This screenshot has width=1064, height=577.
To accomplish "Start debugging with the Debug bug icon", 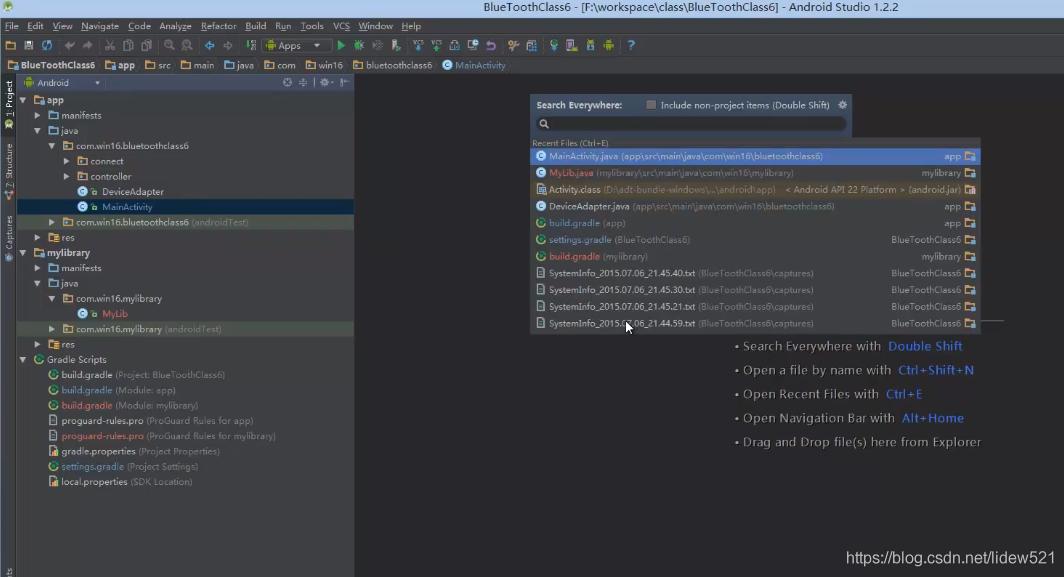I will (x=359, y=45).
